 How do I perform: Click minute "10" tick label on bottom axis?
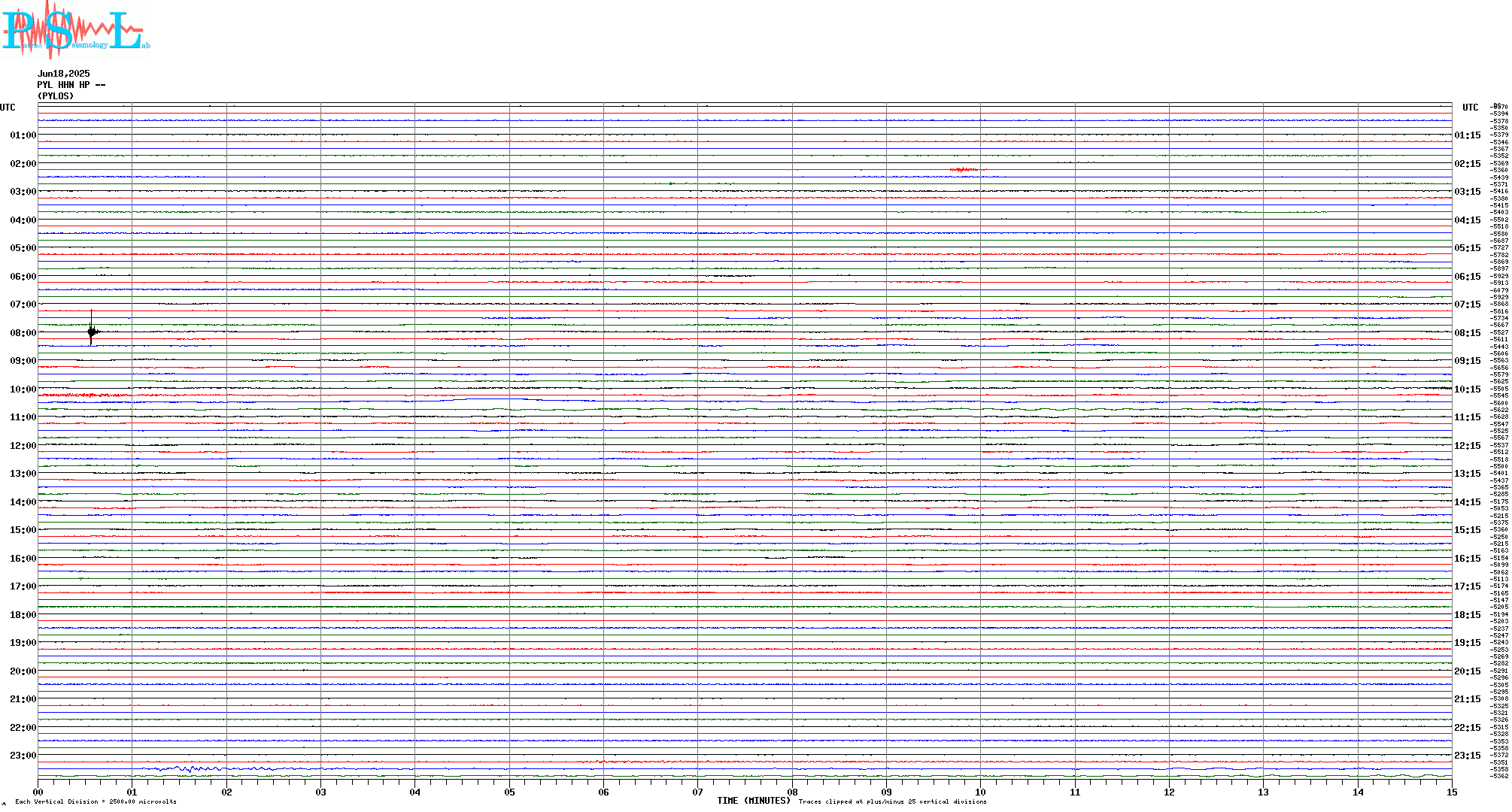pyautogui.click(x=981, y=792)
